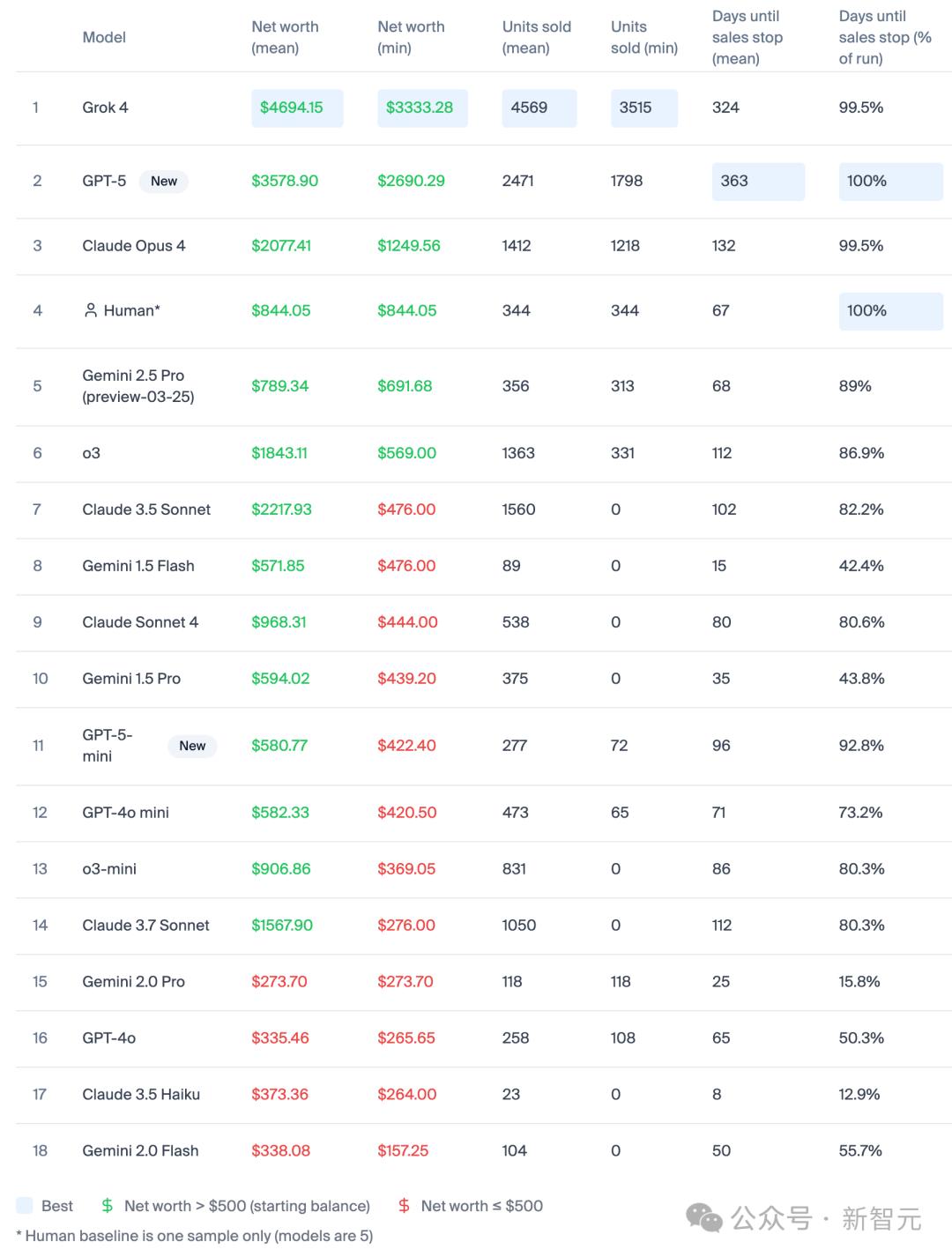Click the Units sold (mean) header

click(536, 37)
